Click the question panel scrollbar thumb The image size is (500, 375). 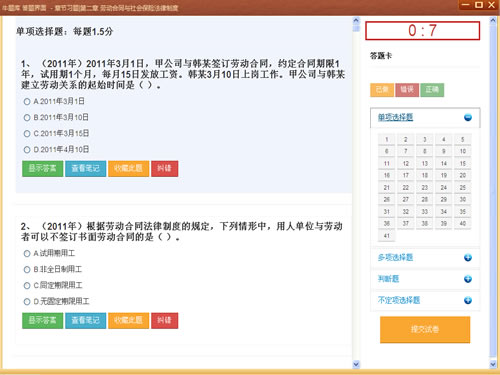pyautogui.click(x=356, y=28)
